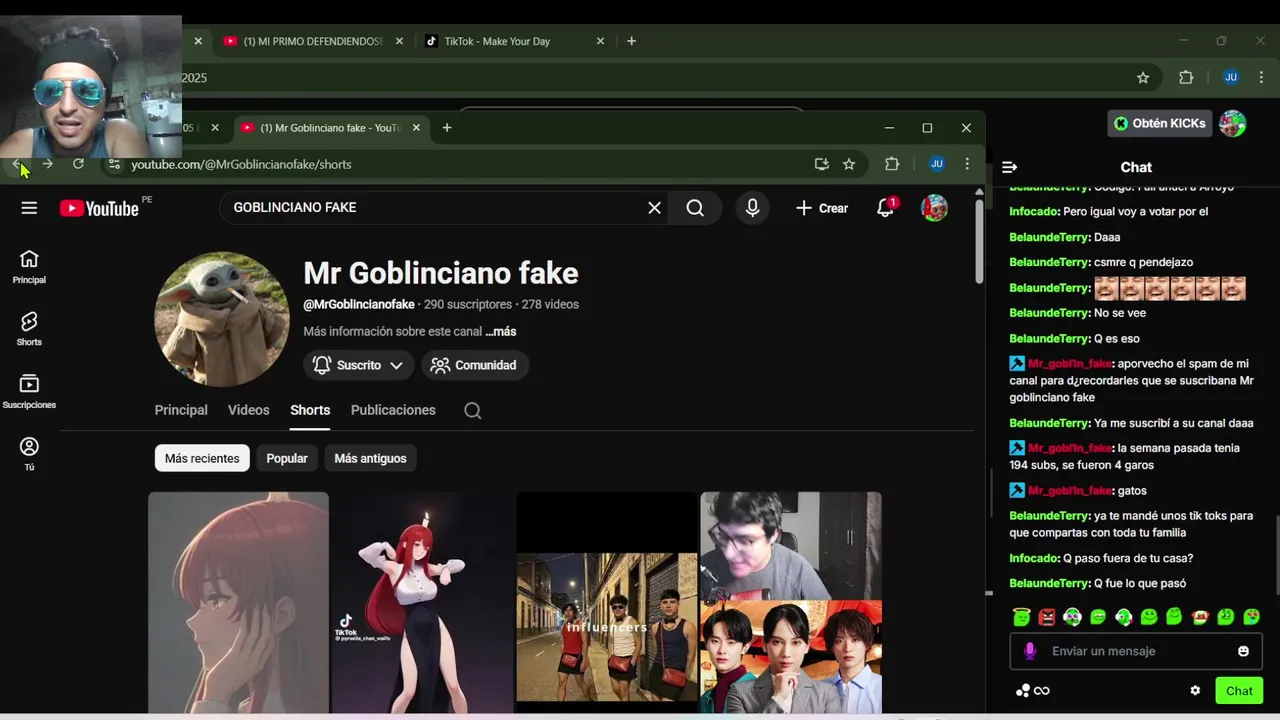
Task: Reload the page in the front Chrome window
Action: click(x=78, y=164)
